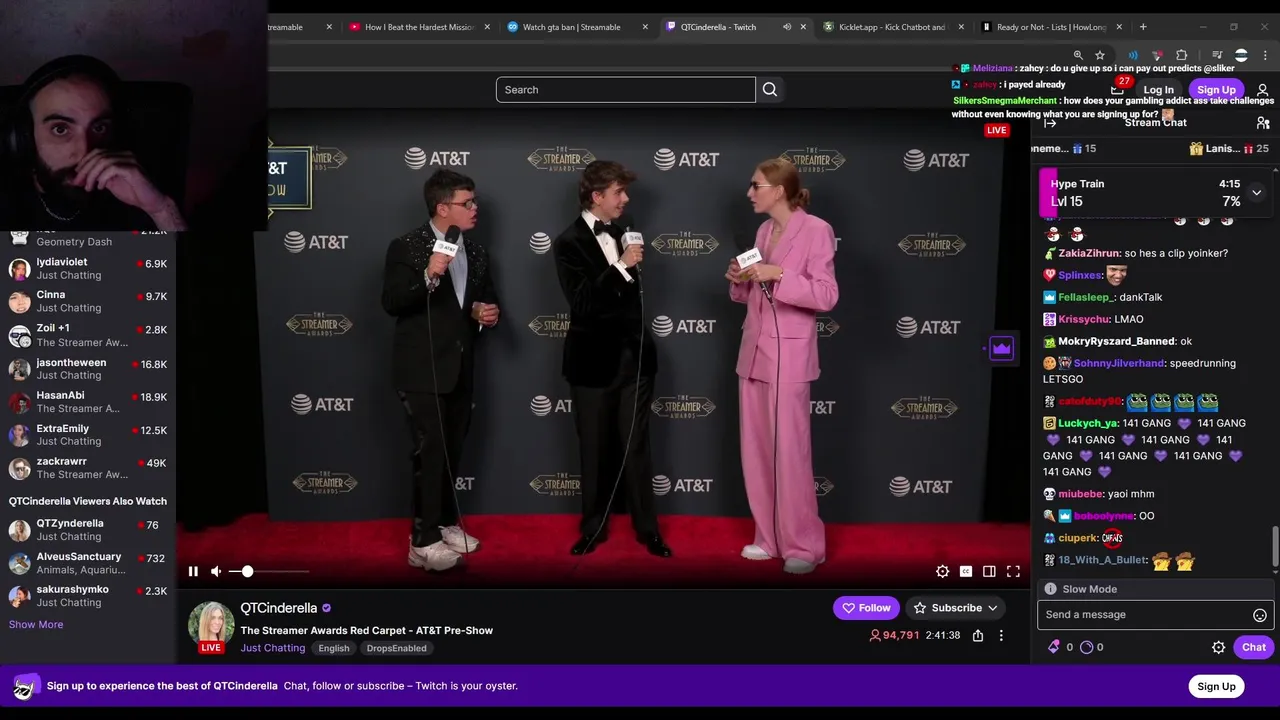Toggle theatre mode on the player
The image size is (1280, 720).
click(989, 571)
